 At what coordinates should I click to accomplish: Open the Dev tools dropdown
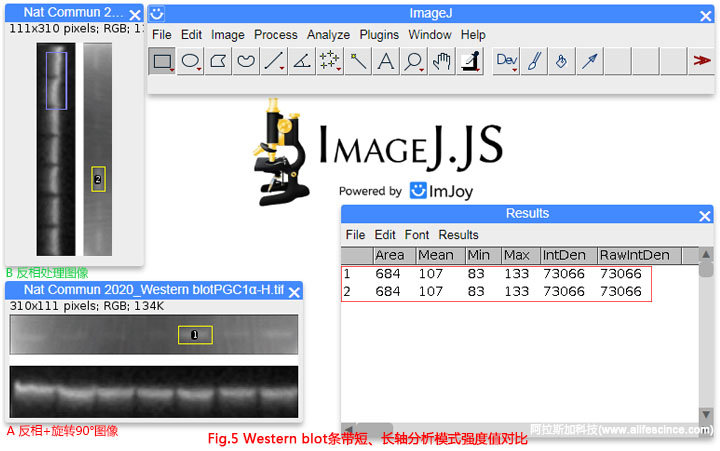507,62
